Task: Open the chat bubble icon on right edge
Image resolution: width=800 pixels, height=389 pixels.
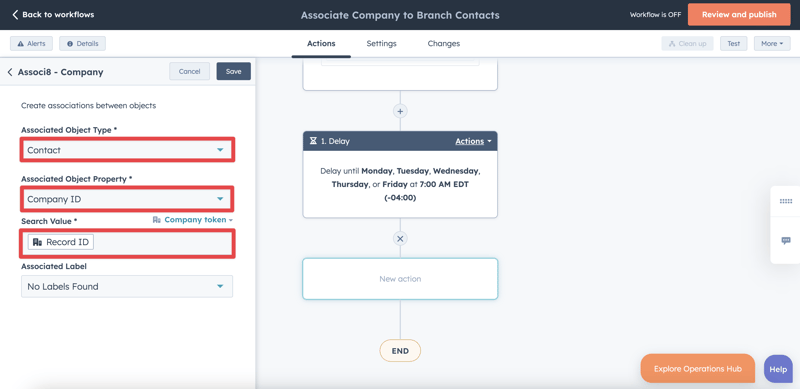Action: [786, 240]
